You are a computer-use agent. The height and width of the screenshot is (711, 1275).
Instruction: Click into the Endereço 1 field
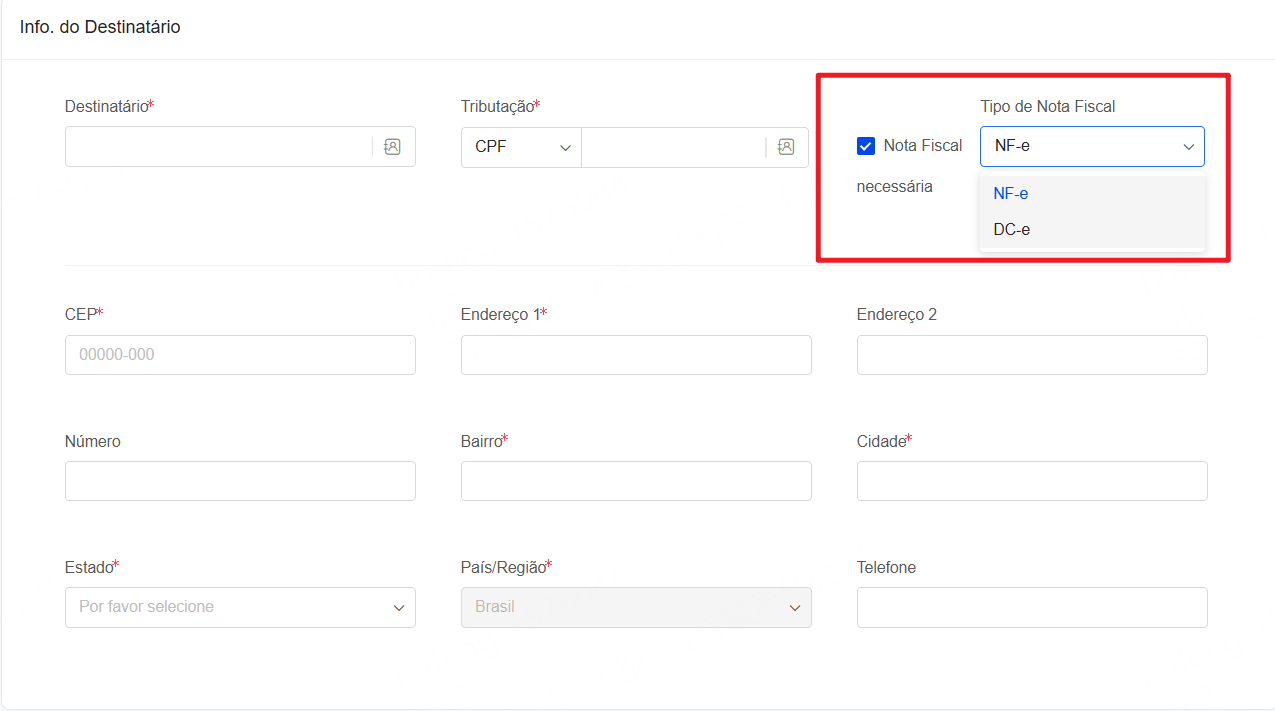pos(636,355)
